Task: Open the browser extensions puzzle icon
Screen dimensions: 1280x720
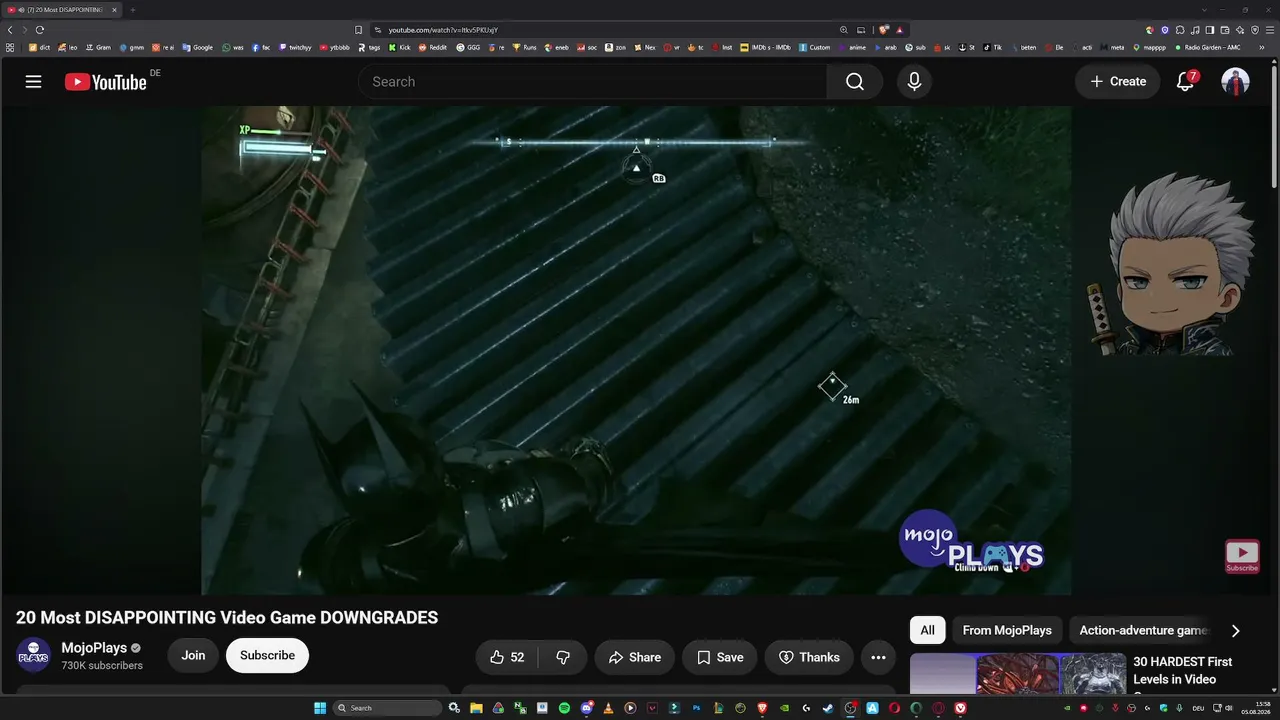Action: tap(1180, 30)
